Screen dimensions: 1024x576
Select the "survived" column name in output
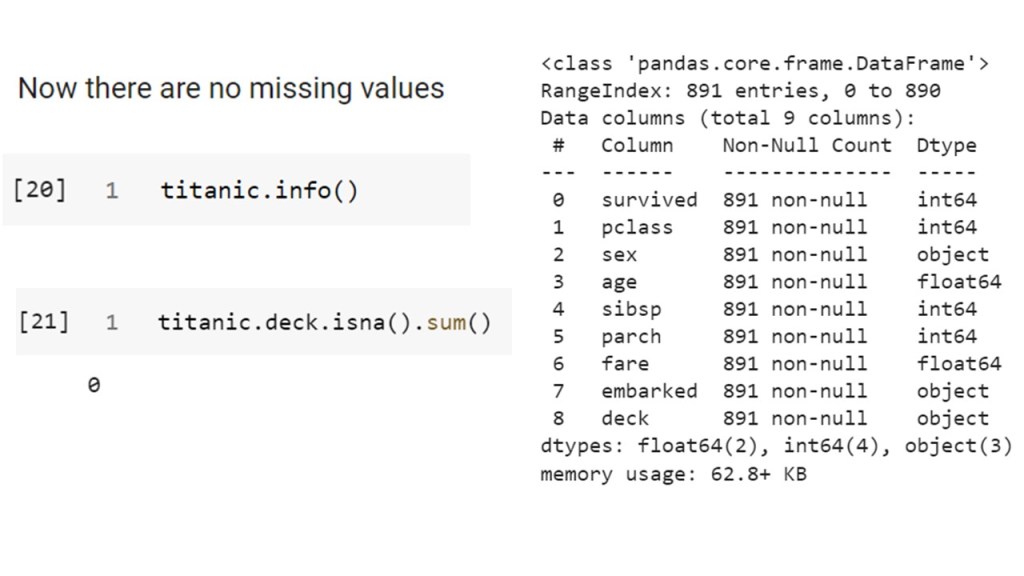pos(649,200)
